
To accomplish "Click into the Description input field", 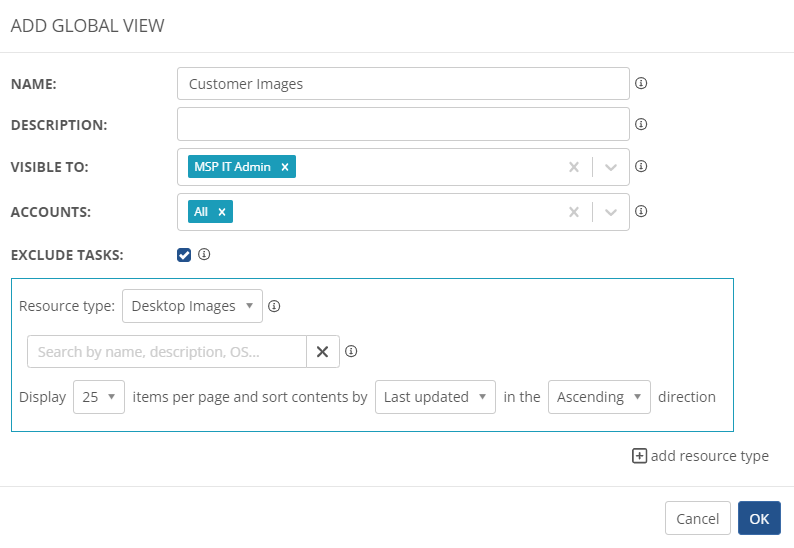I will tap(402, 125).
